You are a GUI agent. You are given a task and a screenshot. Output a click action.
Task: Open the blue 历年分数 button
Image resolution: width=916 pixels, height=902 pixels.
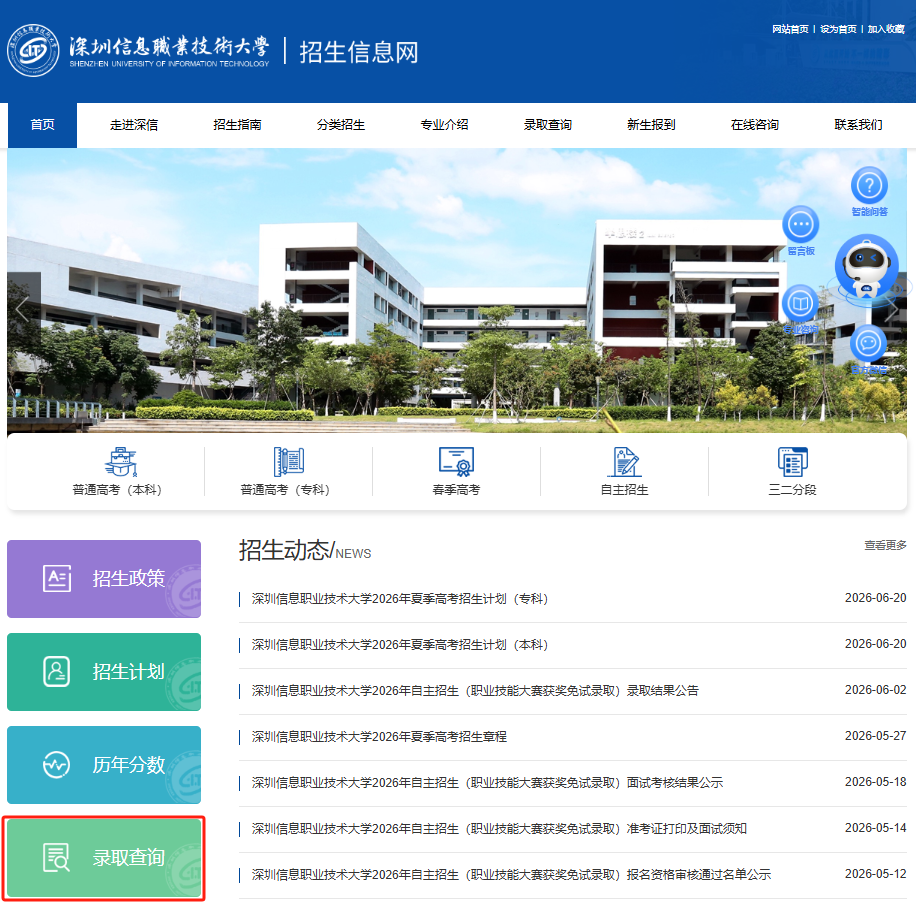pyautogui.click(x=104, y=764)
